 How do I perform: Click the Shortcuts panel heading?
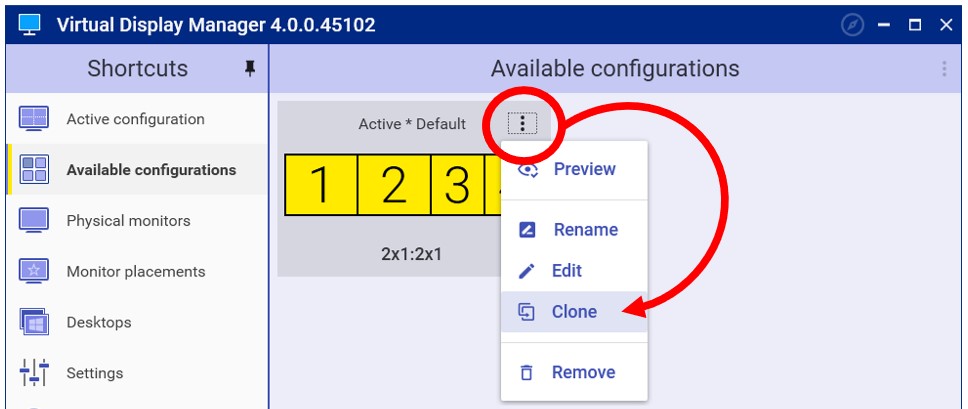pos(138,68)
